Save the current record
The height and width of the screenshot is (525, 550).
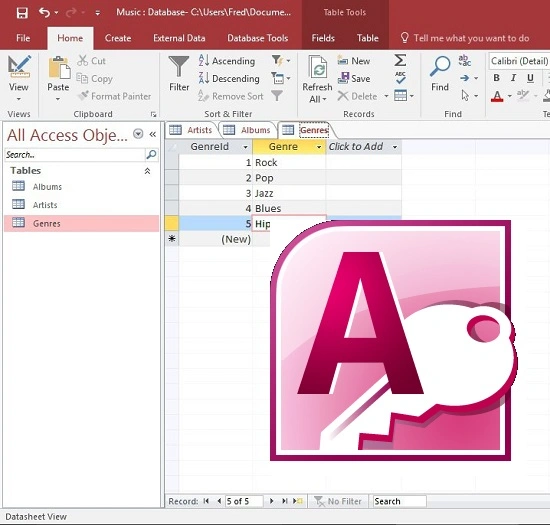click(354, 78)
